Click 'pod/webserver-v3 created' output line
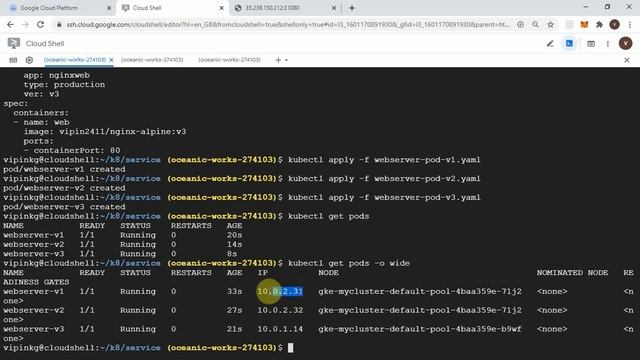 [x=64, y=207]
